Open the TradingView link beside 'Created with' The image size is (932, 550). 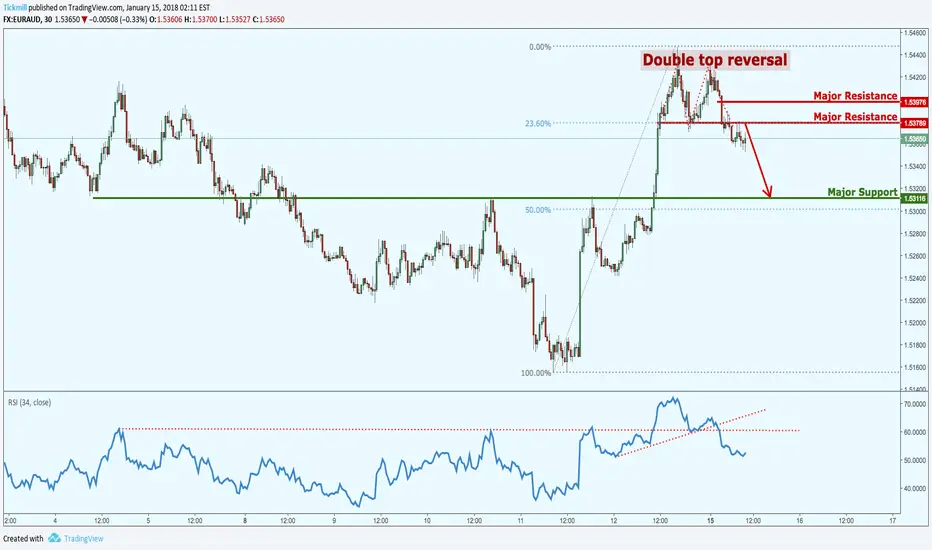(x=83, y=539)
